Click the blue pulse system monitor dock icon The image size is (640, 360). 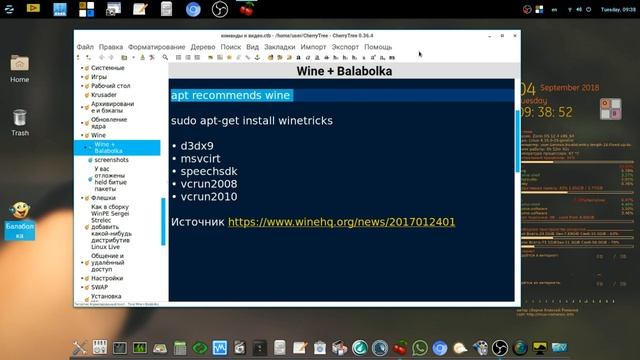pyautogui.click(x=220, y=348)
